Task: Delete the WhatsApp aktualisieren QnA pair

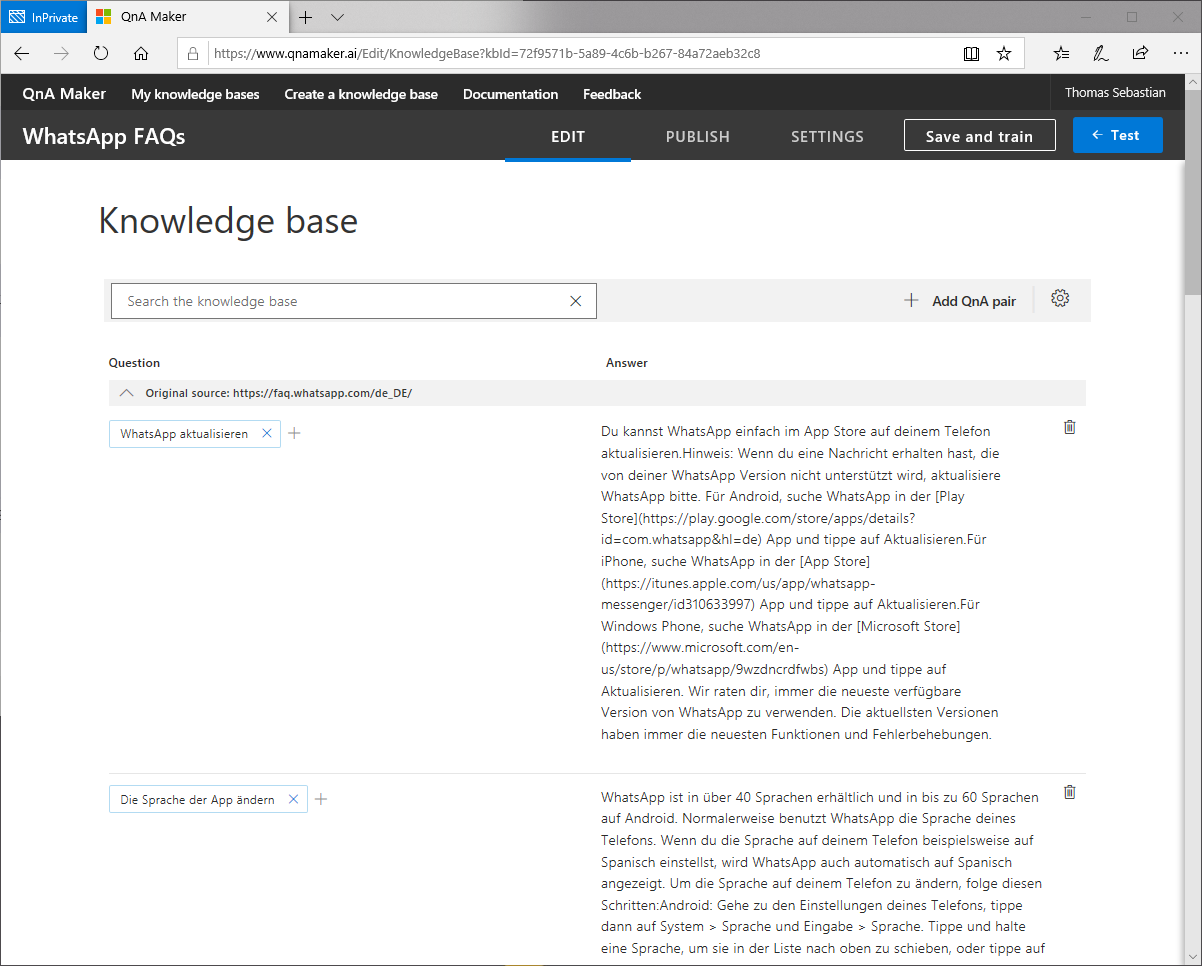Action: pos(1069,427)
